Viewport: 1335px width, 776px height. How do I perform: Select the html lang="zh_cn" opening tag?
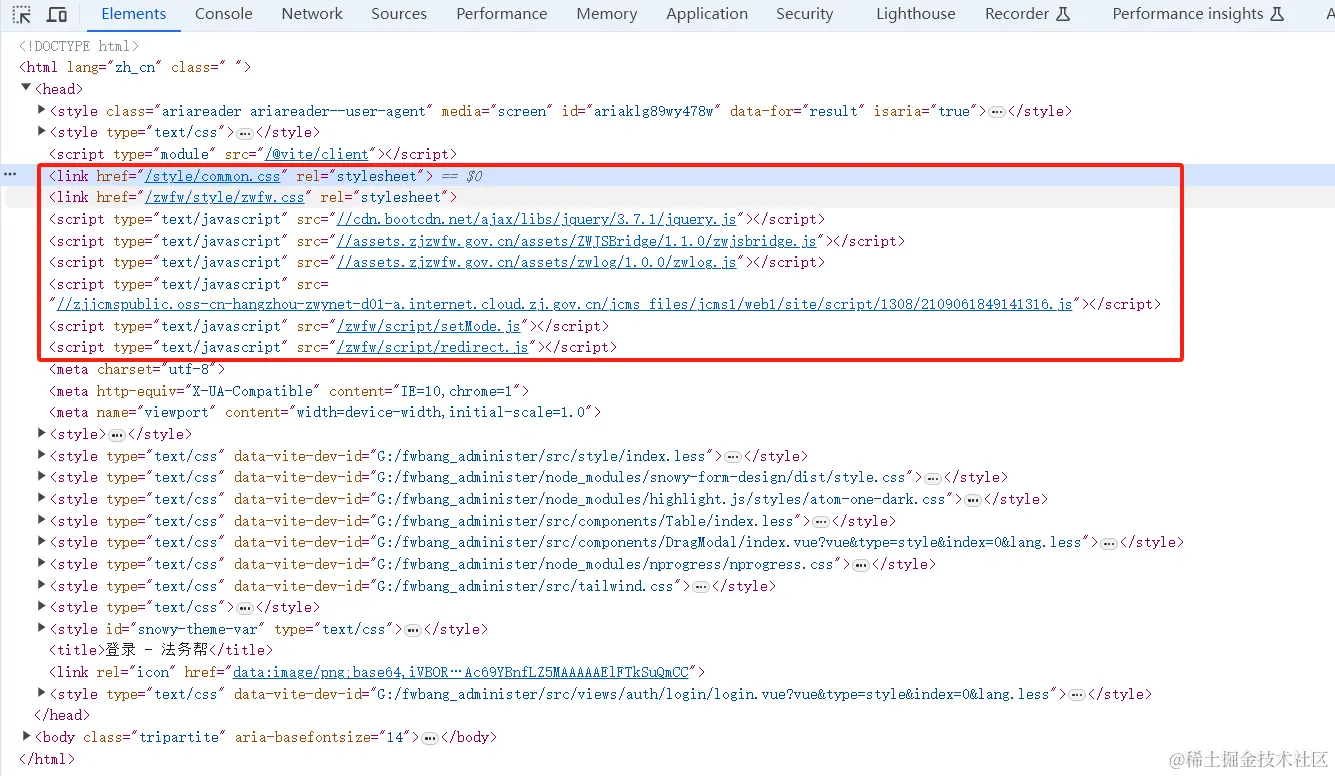coord(135,68)
